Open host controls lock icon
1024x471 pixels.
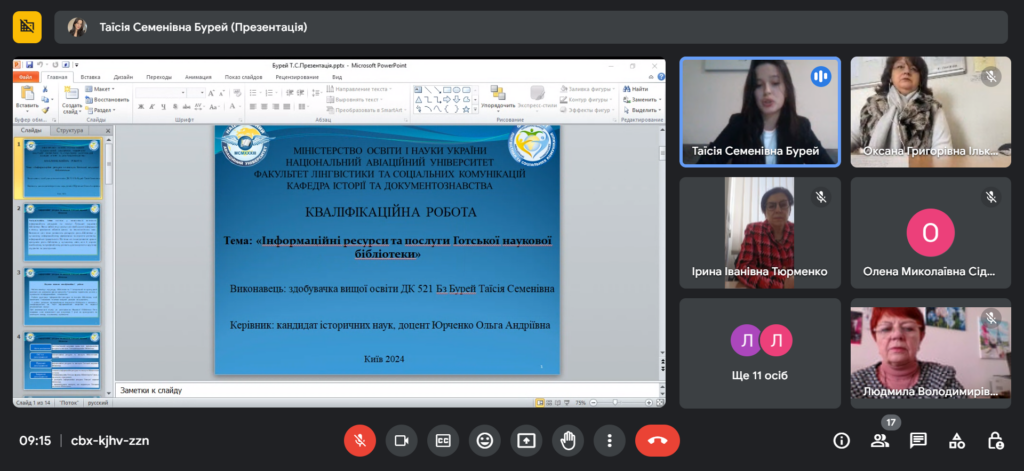(995, 440)
